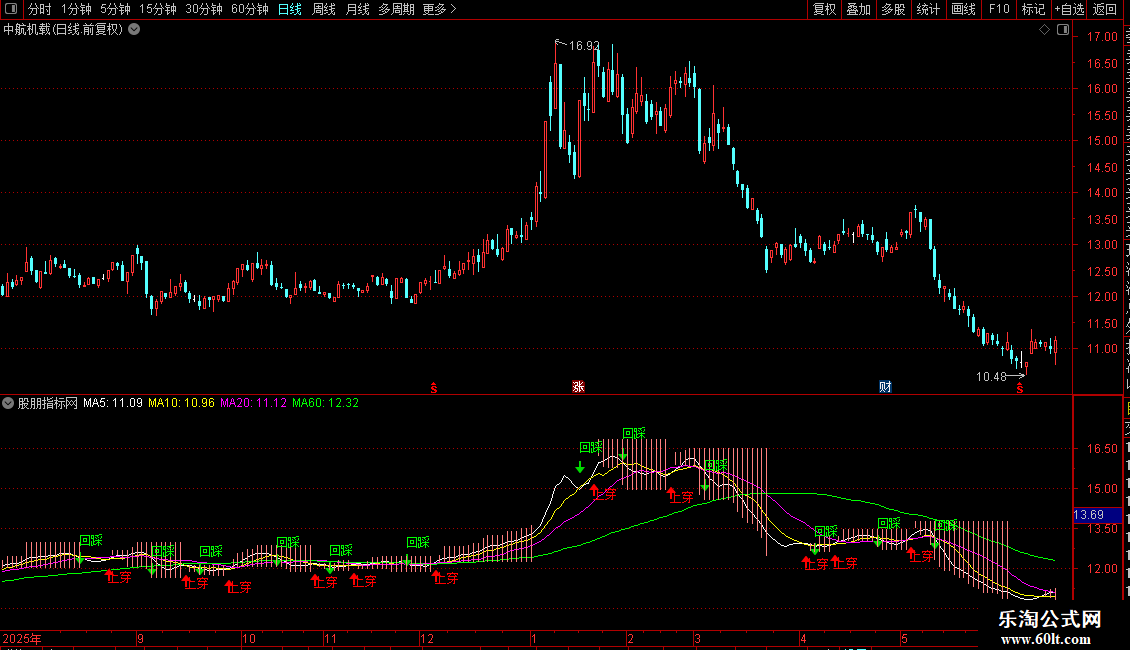Open the 多周期 multi-period view
The image size is (1130, 650).
[396, 9]
